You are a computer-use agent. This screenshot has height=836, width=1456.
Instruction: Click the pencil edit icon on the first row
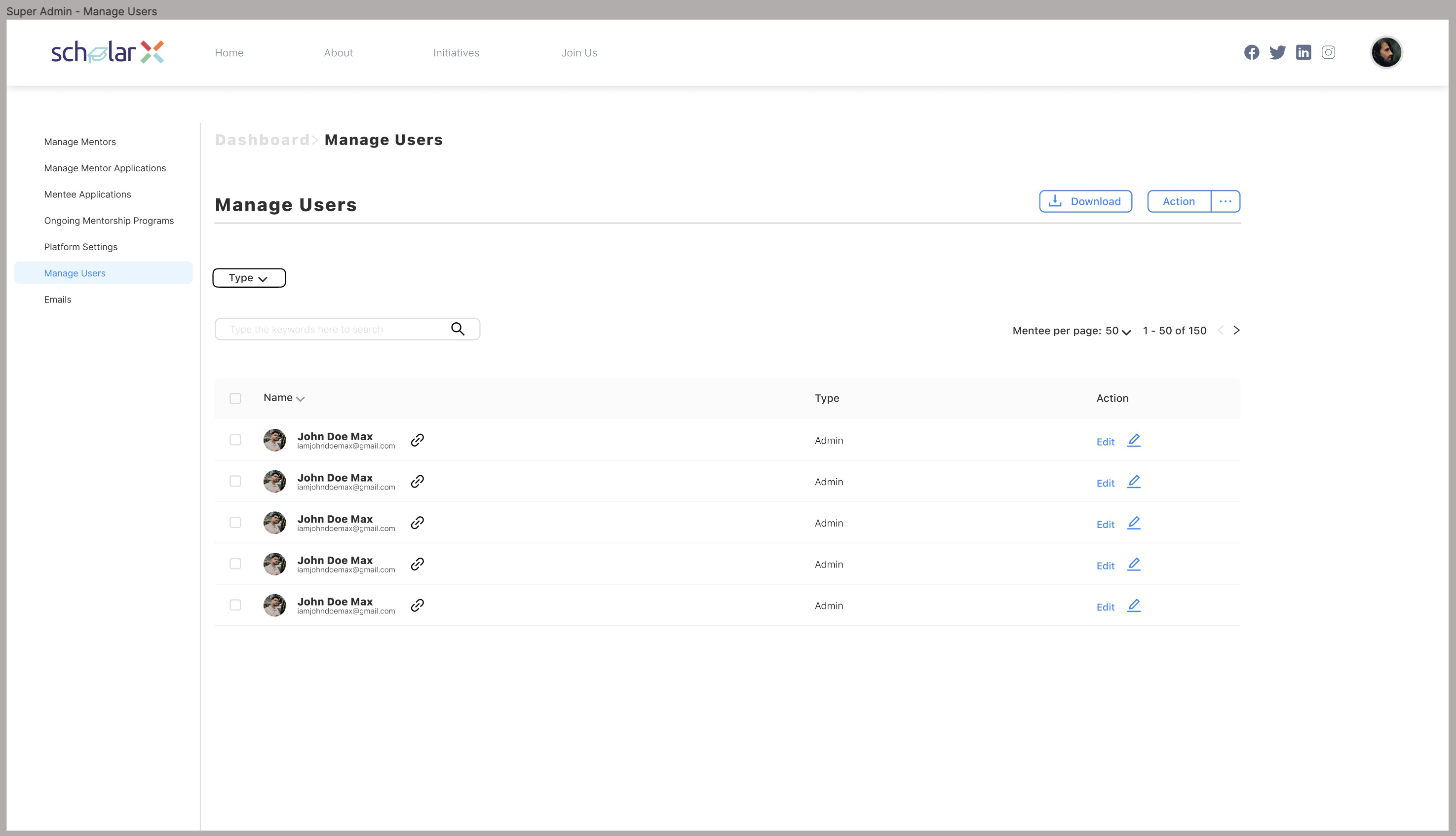pyautogui.click(x=1134, y=441)
